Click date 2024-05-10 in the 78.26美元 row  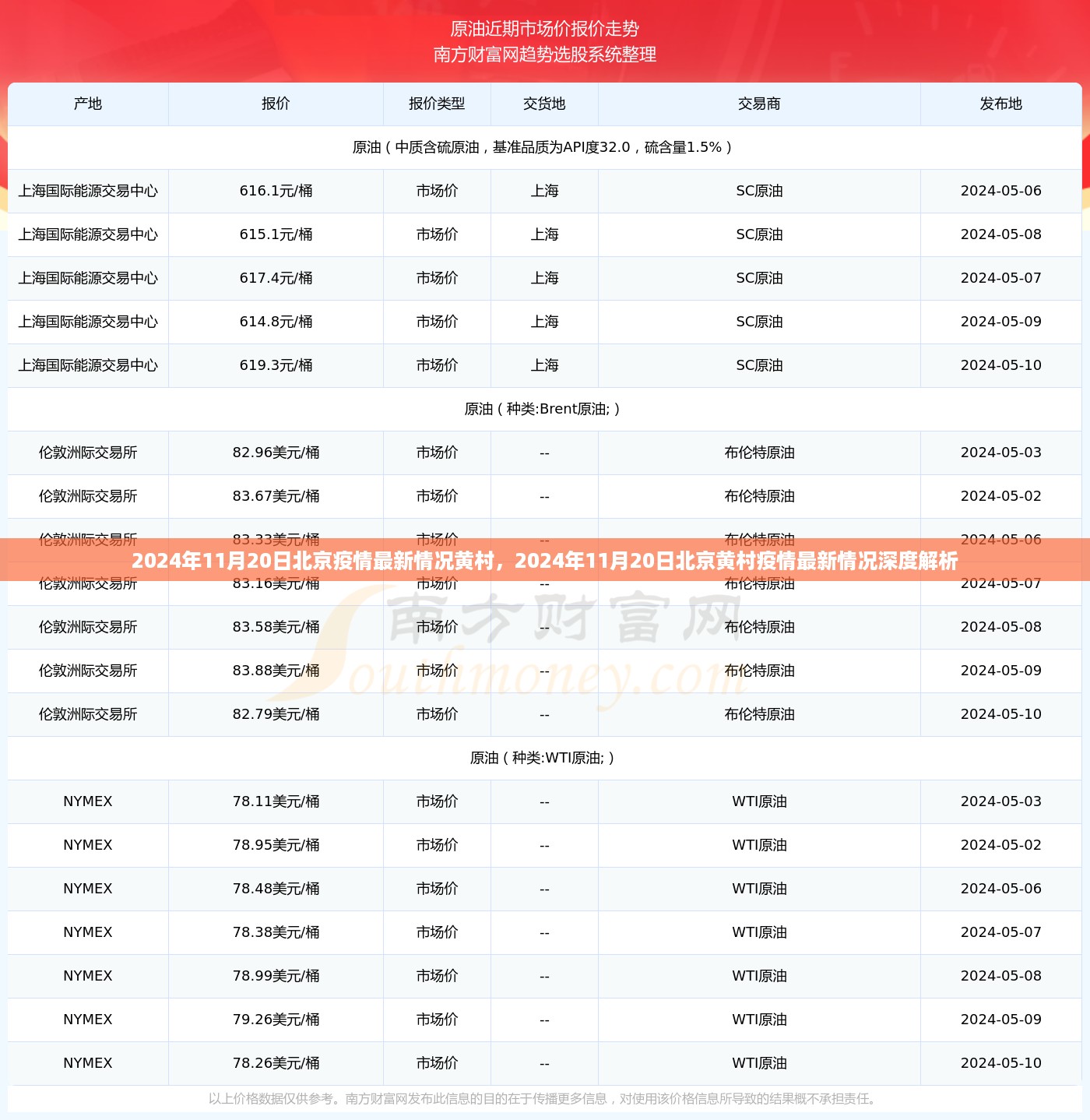pyautogui.click(x=1000, y=1063)
